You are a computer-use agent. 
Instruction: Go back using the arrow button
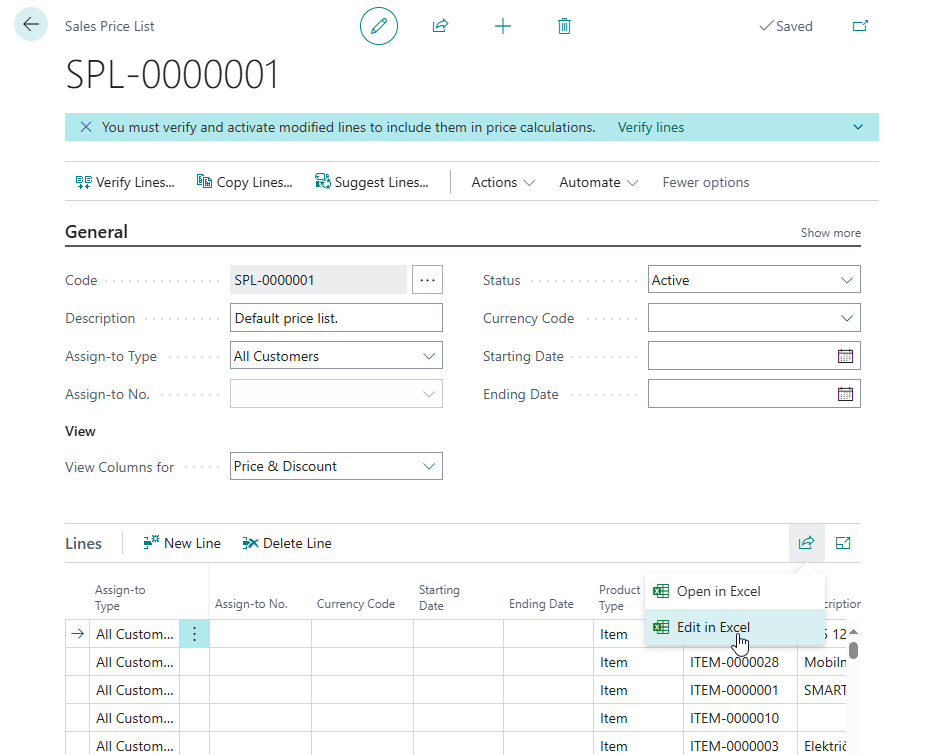pos(31,25)
